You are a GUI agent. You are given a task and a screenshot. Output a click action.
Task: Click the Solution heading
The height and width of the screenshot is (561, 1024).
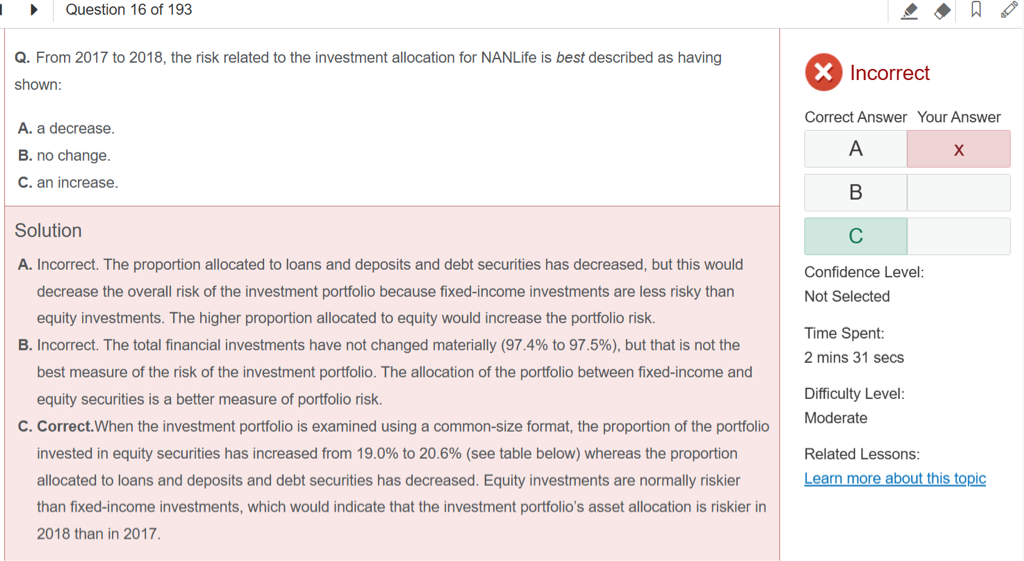point(48,231)
